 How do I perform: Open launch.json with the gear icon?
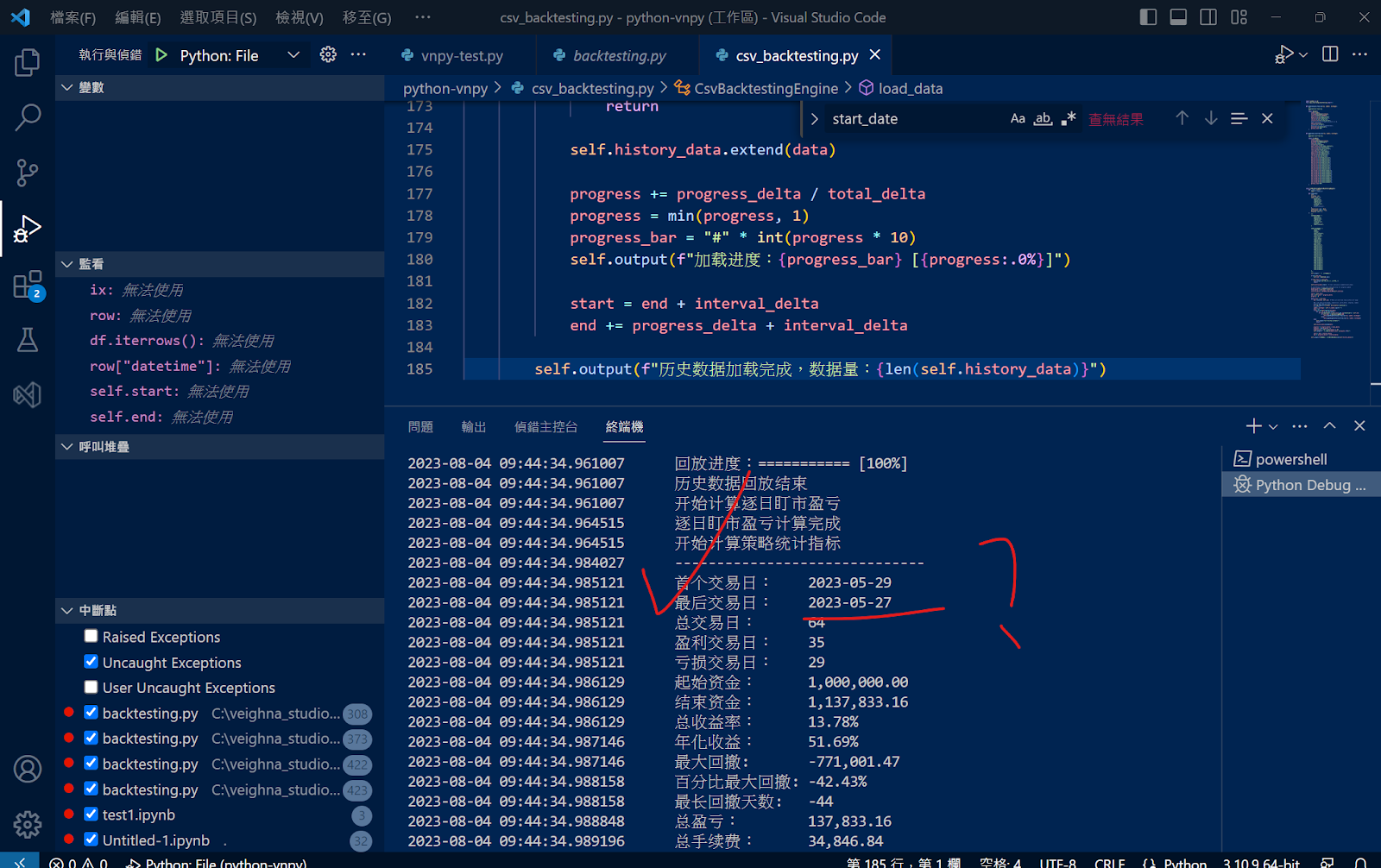click(x=328, y=54)
